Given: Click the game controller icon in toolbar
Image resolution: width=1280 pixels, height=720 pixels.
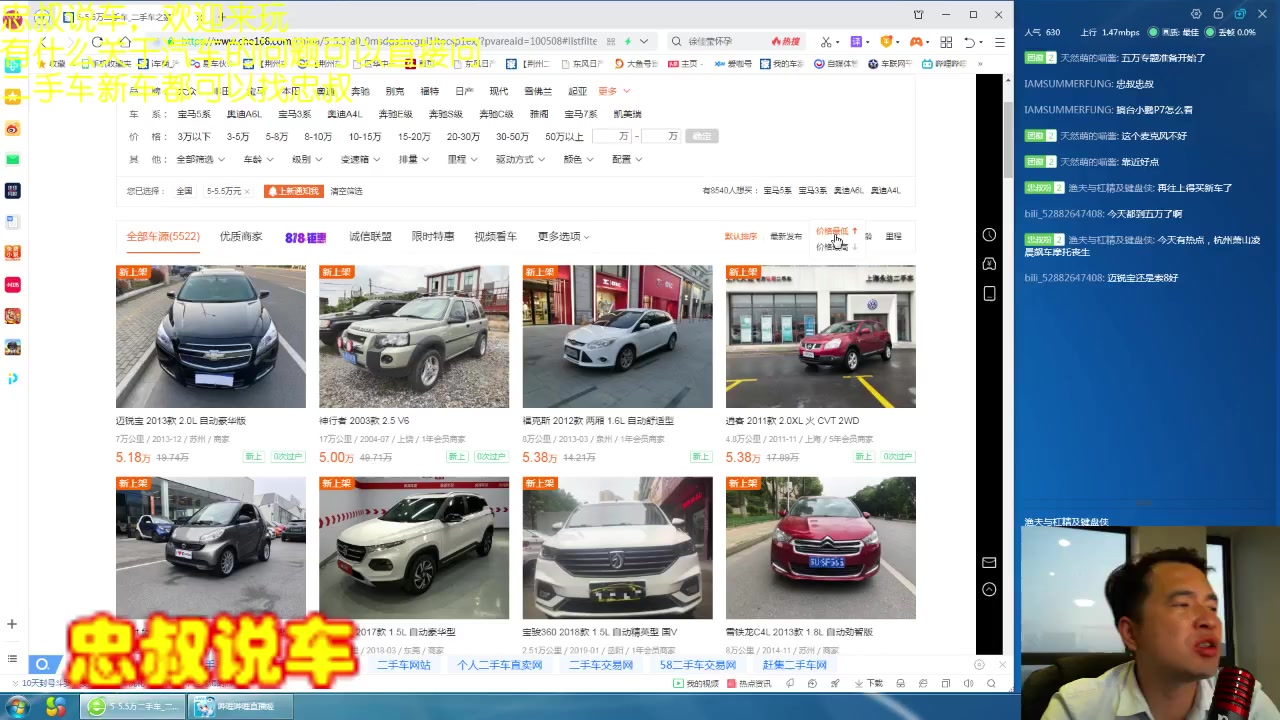Looking at the screenshot, I should pos(915,42).
